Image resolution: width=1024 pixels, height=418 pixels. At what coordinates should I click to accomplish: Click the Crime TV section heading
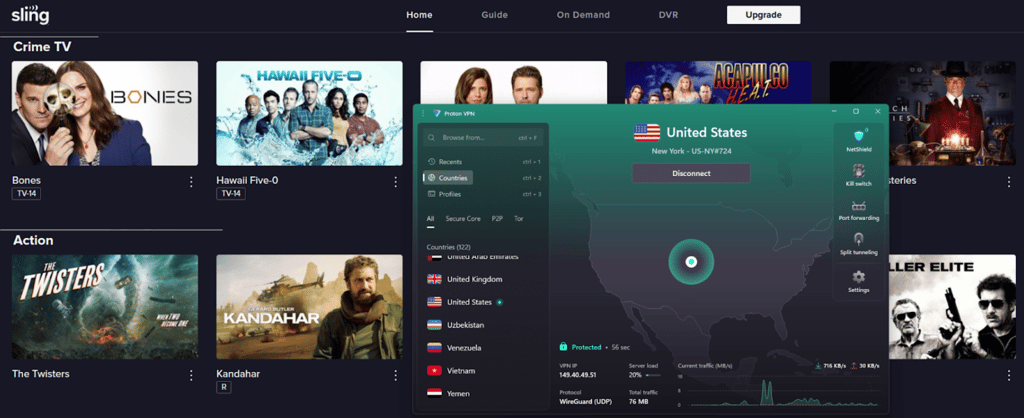click(42, 47)
